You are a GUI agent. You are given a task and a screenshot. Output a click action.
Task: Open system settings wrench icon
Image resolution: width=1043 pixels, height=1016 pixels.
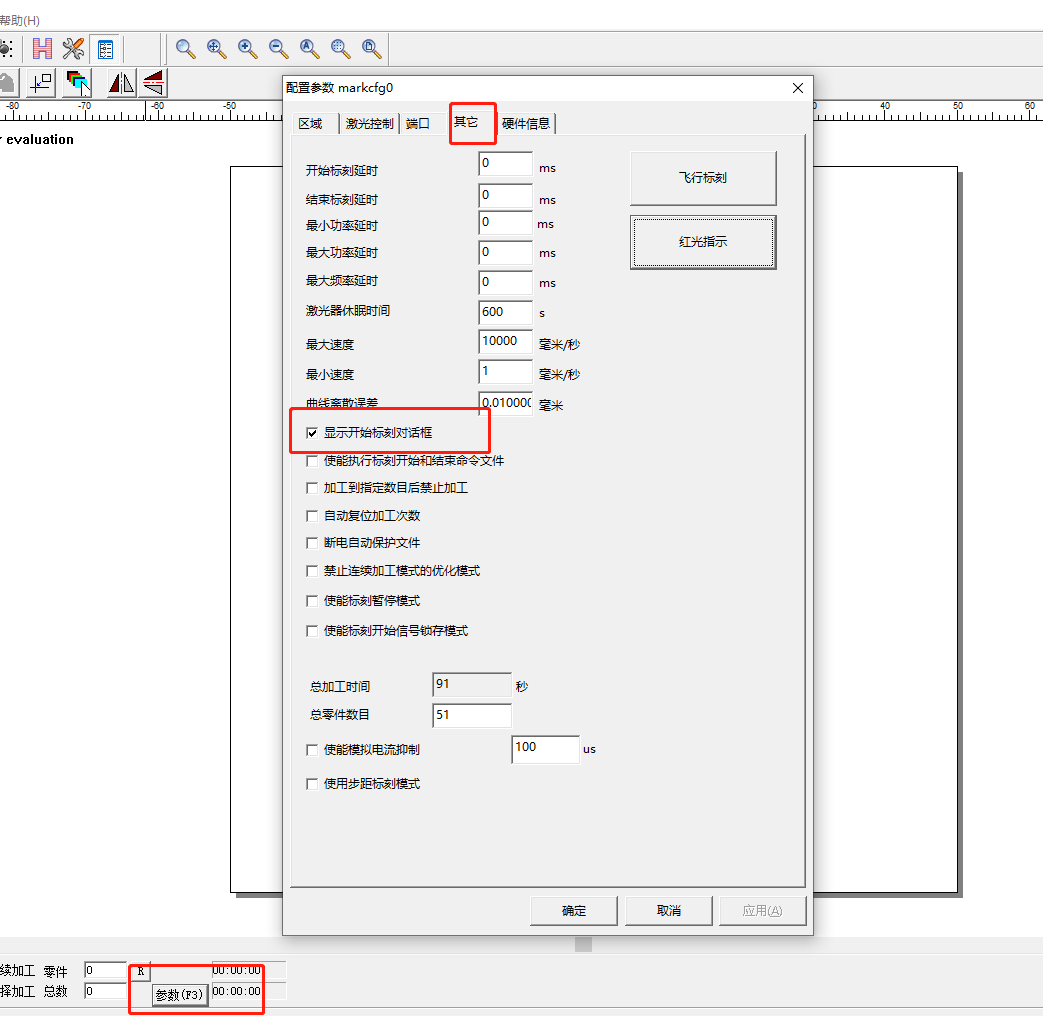click(x=73, y=48)
